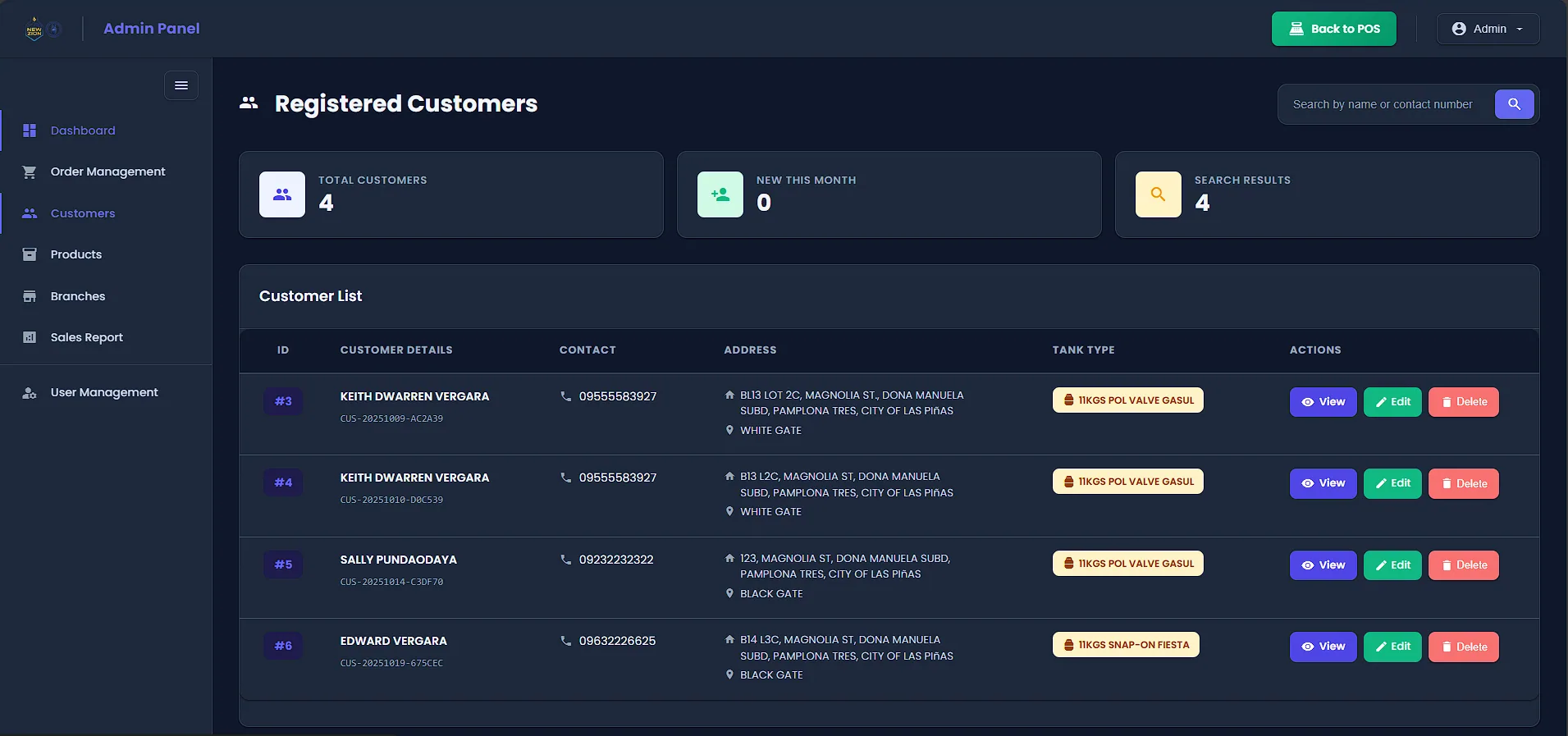Click home icon for BL13 LOT 2C address

[x=729, y=395]
